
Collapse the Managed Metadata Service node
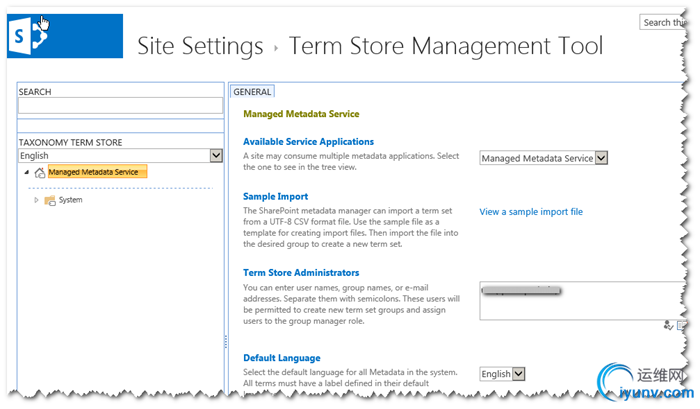(27, 172)
